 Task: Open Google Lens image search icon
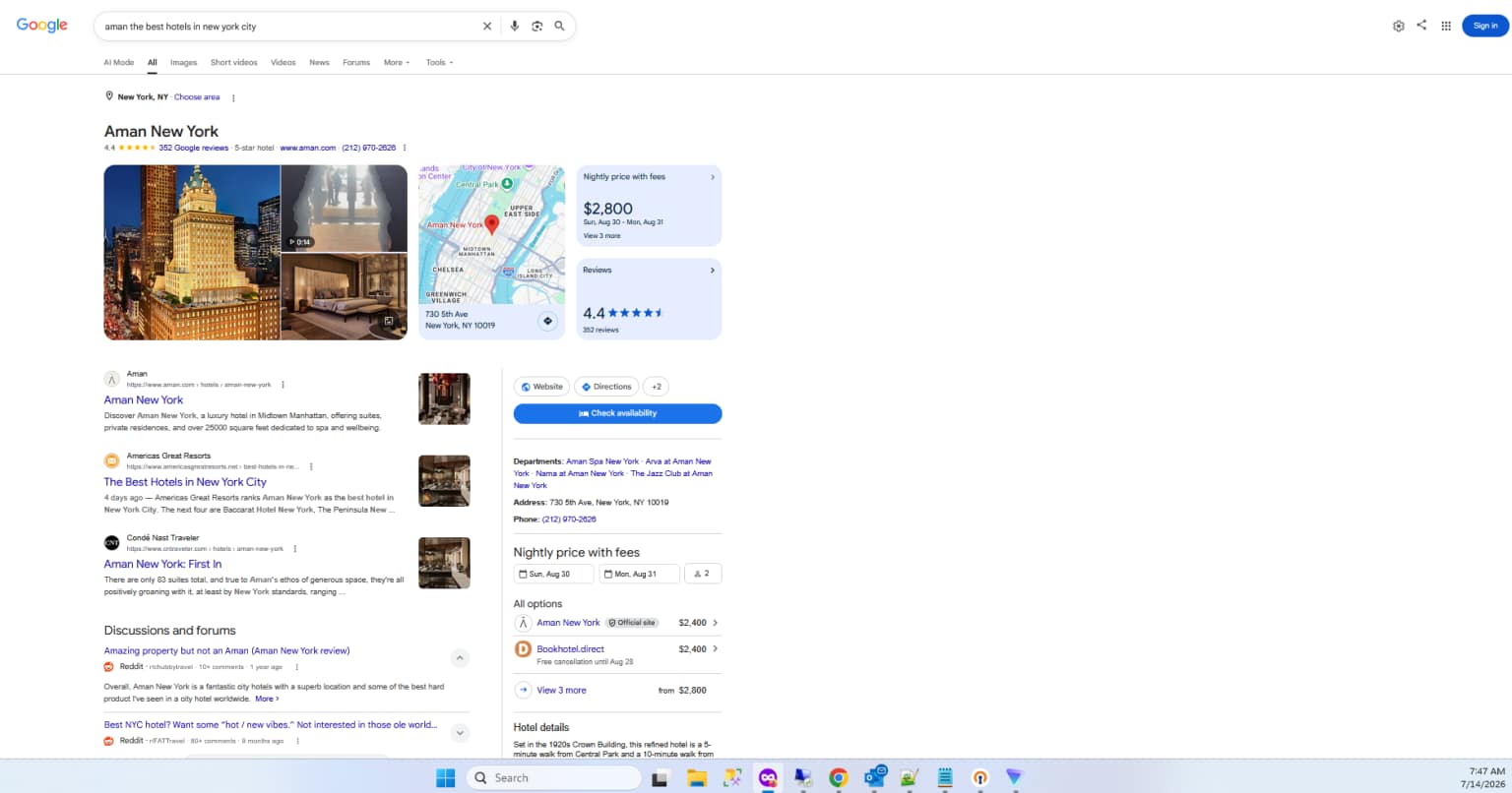[x=537, y=27]
